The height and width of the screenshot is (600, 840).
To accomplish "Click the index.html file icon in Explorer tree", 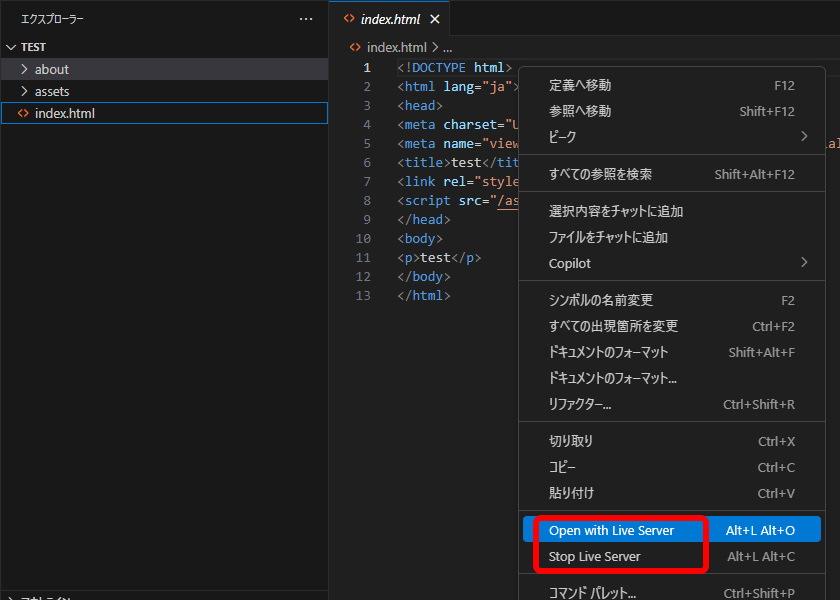I will pos(23,113).
